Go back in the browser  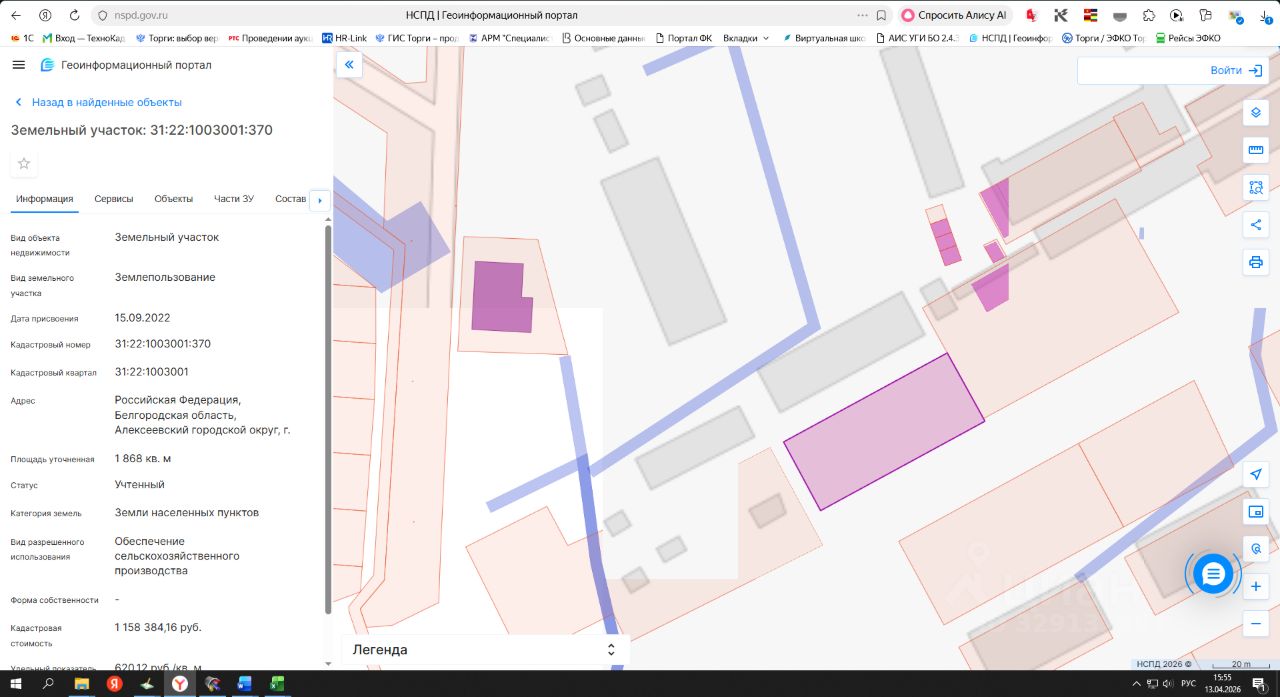17,16
